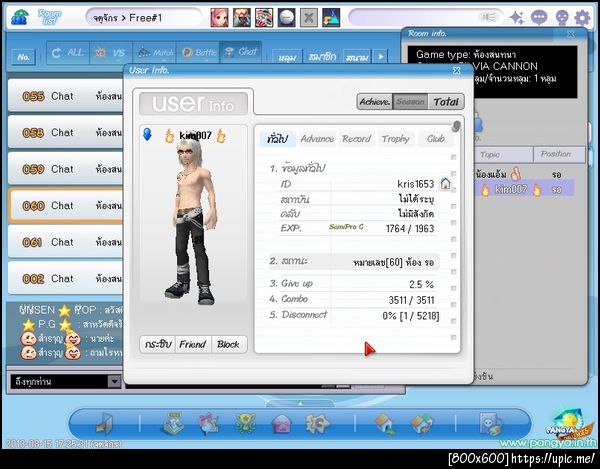Open the trophy icon in bottom bar

click(x=245, y=424)
